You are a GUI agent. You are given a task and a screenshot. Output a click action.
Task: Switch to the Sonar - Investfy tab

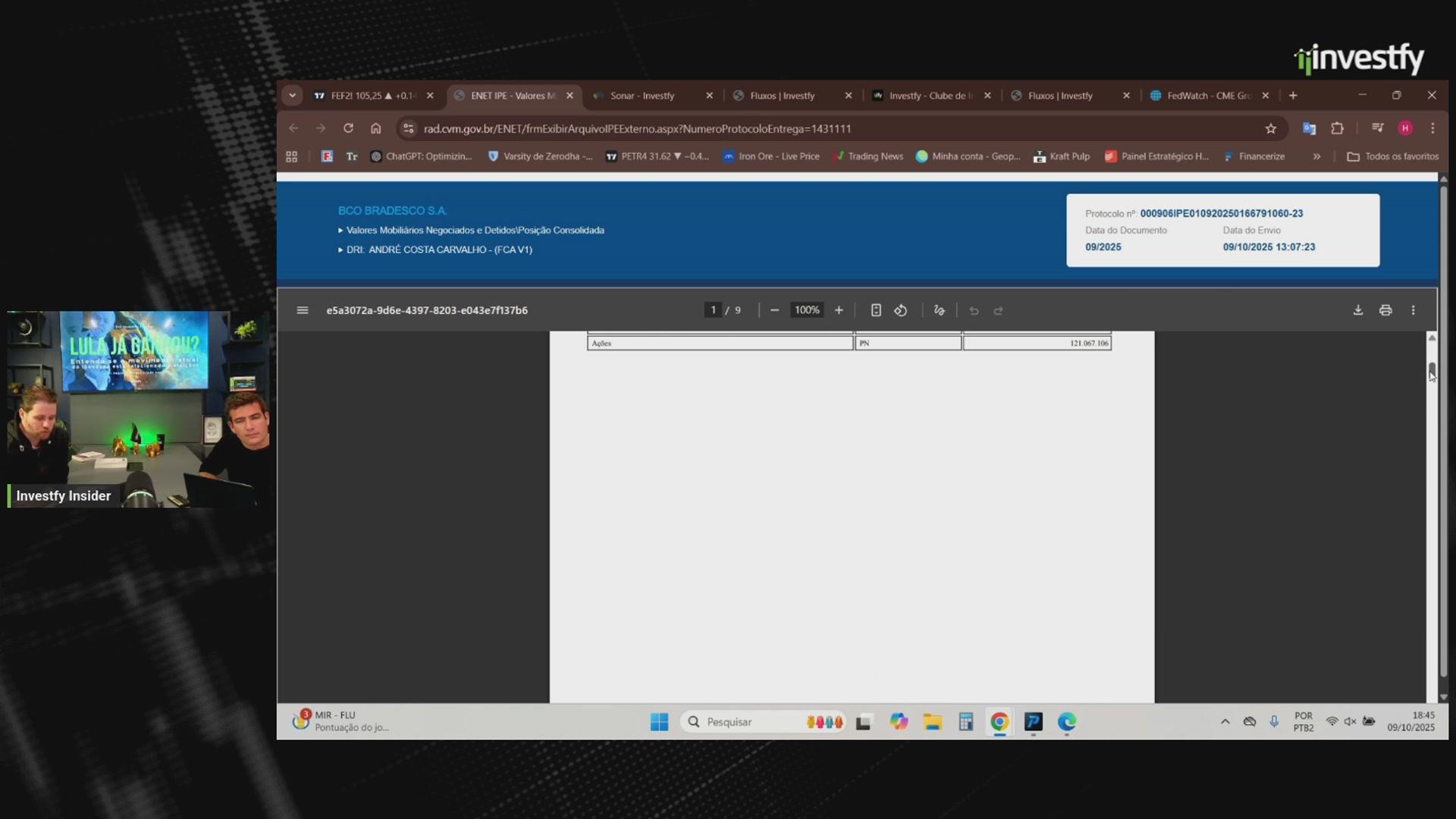click(x=642, y=96)
